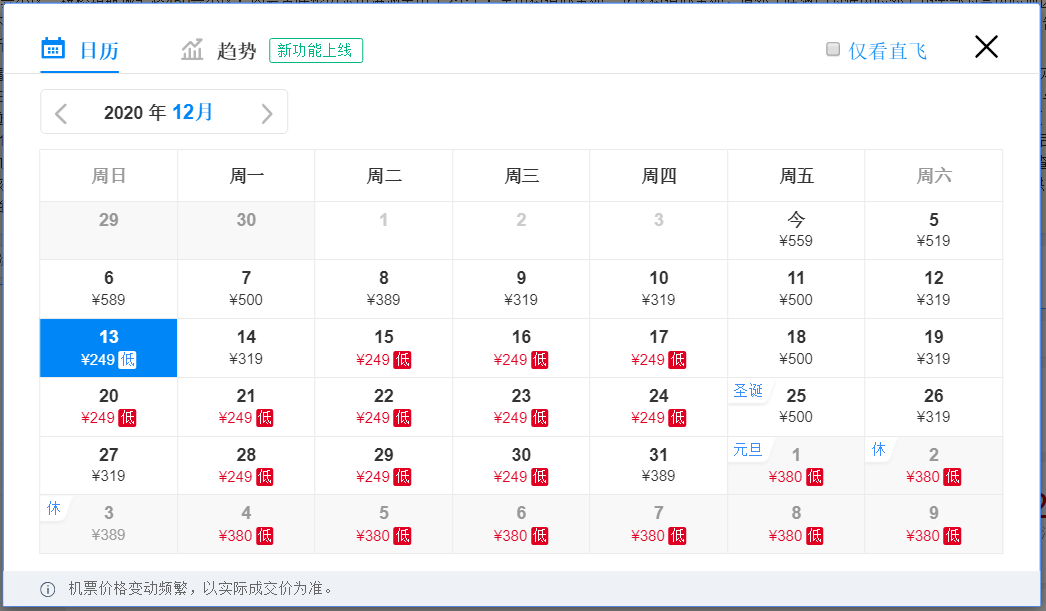Image resolution: width=1046 pixels, height=611 pixels.
Task: Click the 周三 column header
Action: [521, 175]
